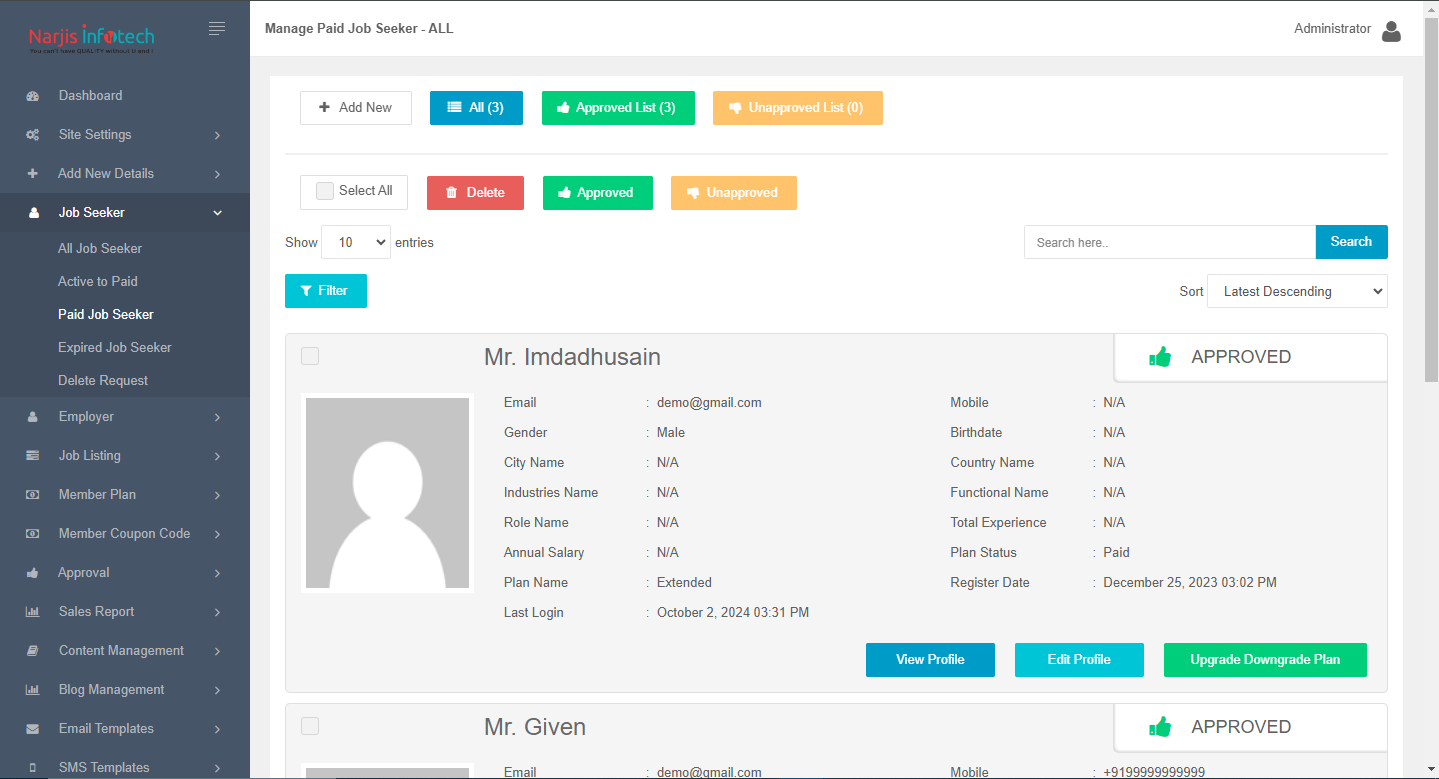
Task: Show the Unapproved List (0)
Action: click(x=798, y=108)
